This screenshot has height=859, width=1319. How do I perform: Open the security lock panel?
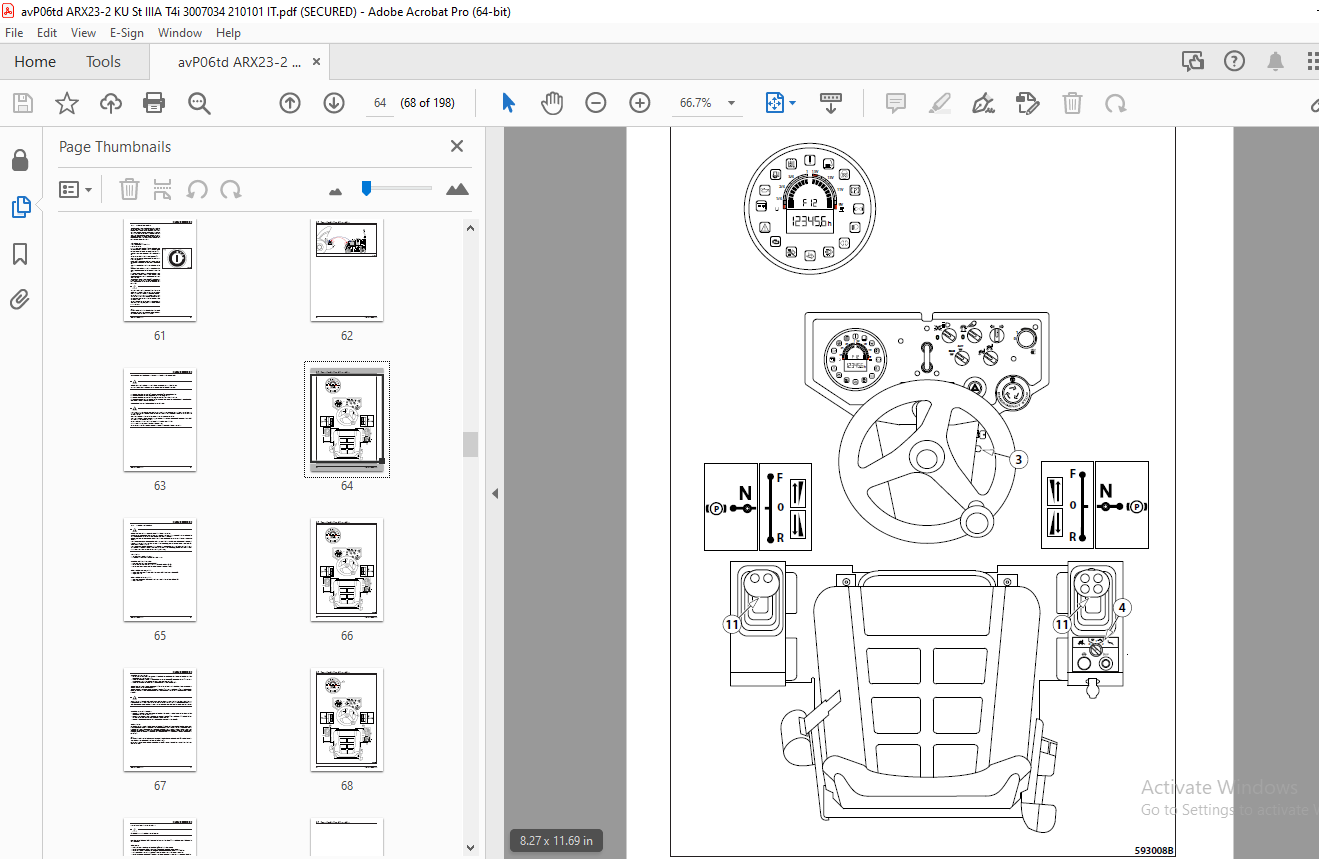coord(20,160)
